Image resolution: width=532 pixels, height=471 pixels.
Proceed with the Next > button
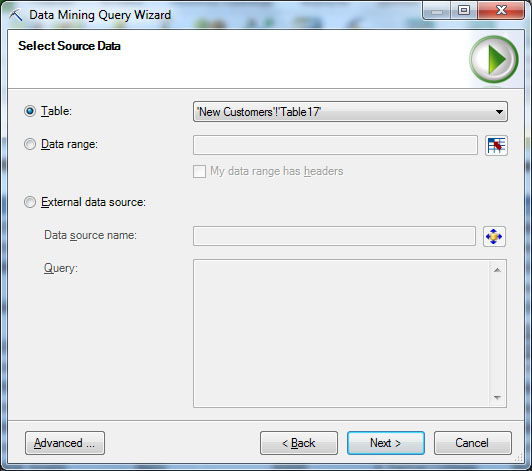[386, 443]
